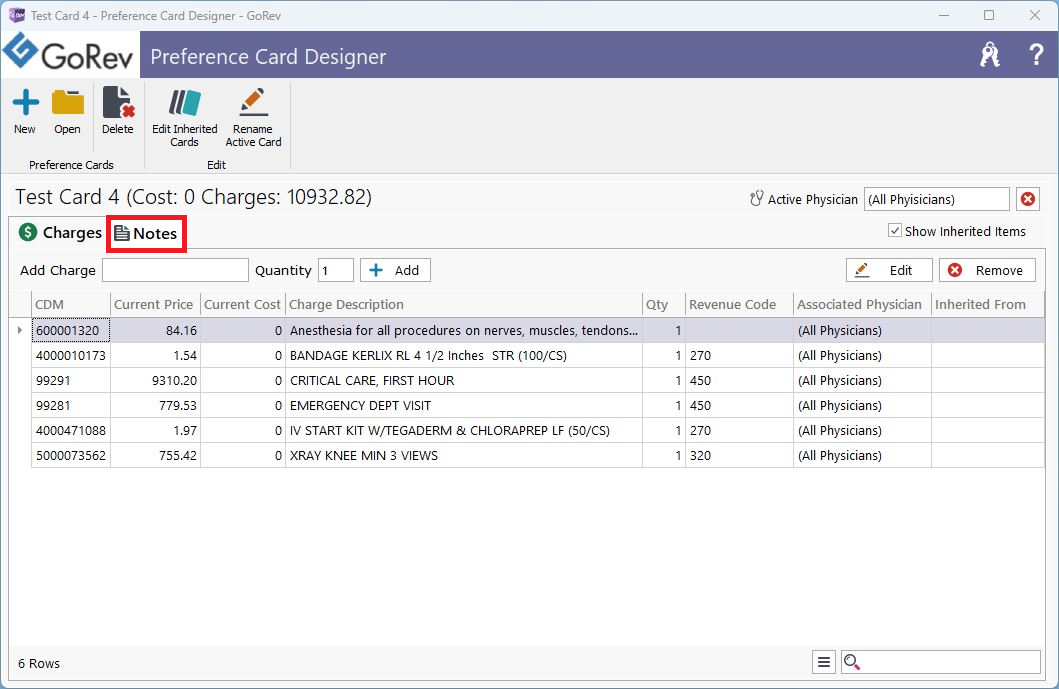This screenshot has width=1059, height=689.
Task: Sort by the Inherited From column header
Action: (x=987, y=305)
